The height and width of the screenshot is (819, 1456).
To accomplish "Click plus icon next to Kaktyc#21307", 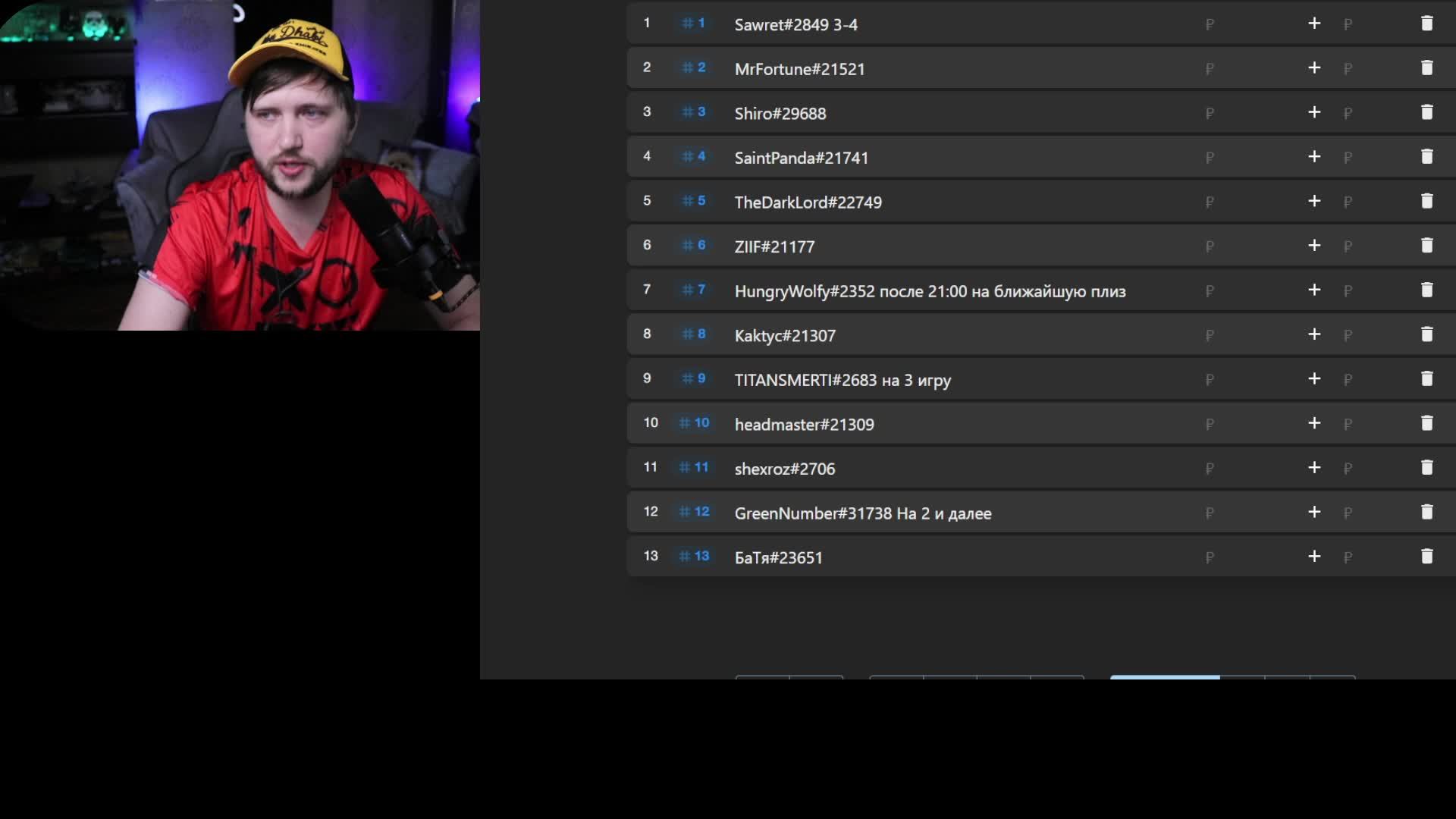I will tap(1314, 334).
